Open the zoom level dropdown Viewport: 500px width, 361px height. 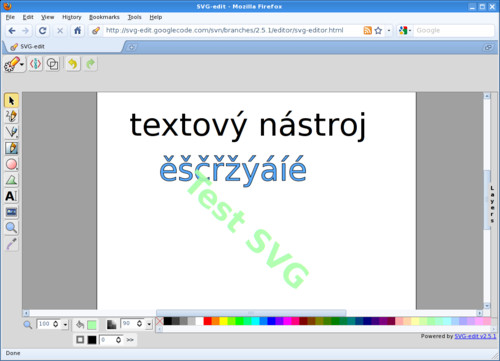coord(65,324)
